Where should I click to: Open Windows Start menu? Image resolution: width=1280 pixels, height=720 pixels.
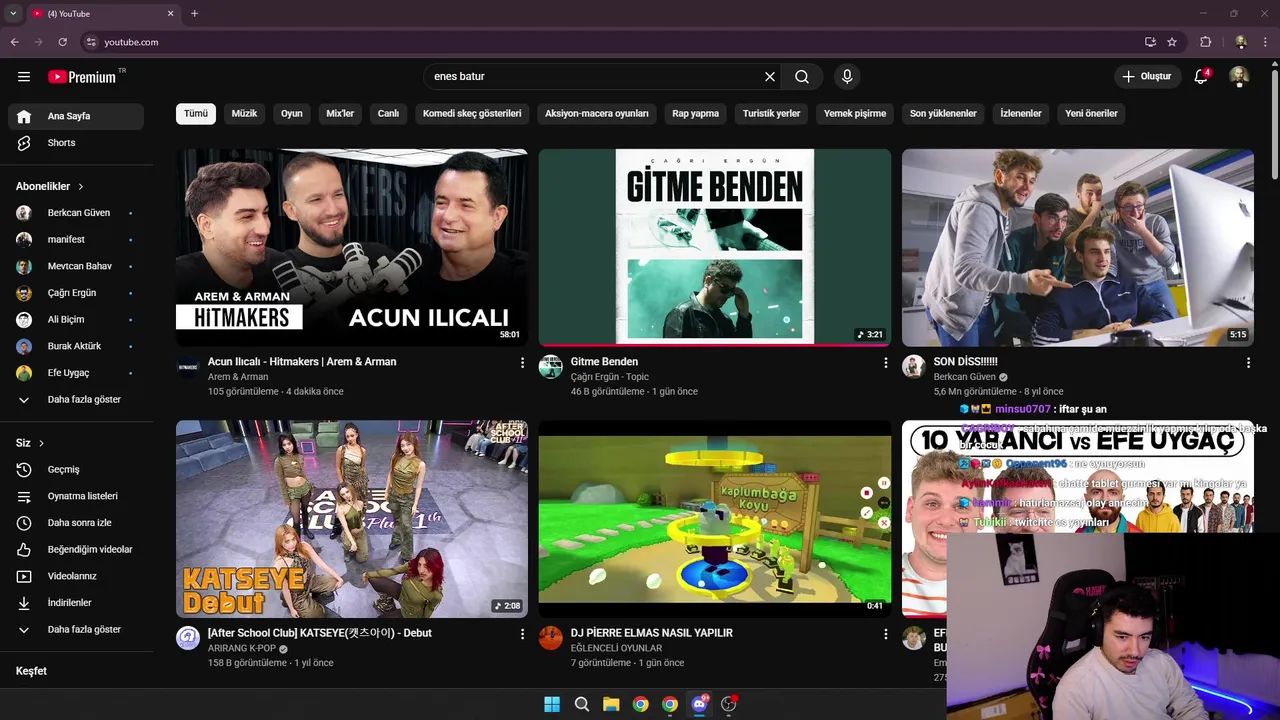click(x=552, y=704)
